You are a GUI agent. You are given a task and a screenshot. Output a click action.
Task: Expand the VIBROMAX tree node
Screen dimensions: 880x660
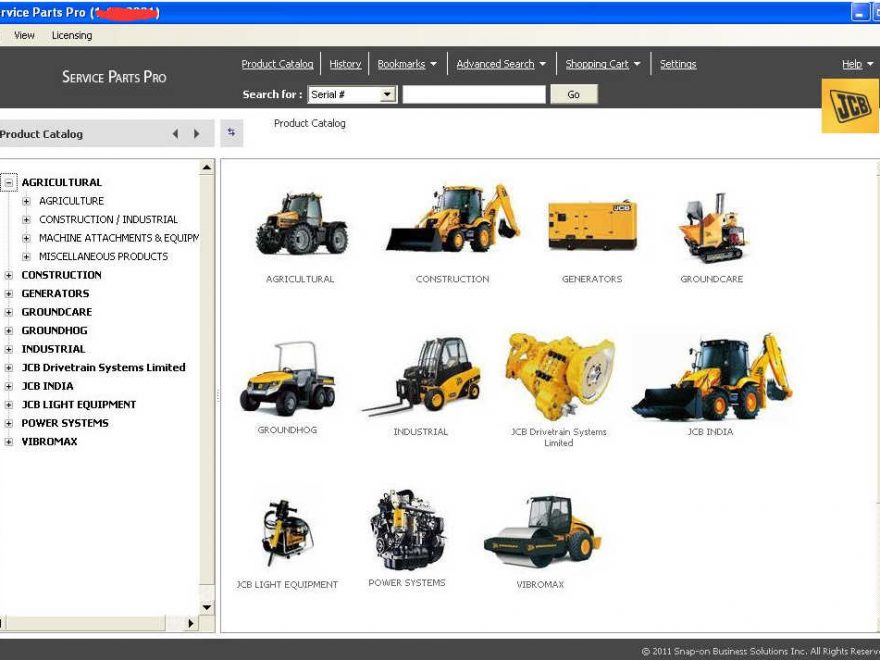coord(8,442)
